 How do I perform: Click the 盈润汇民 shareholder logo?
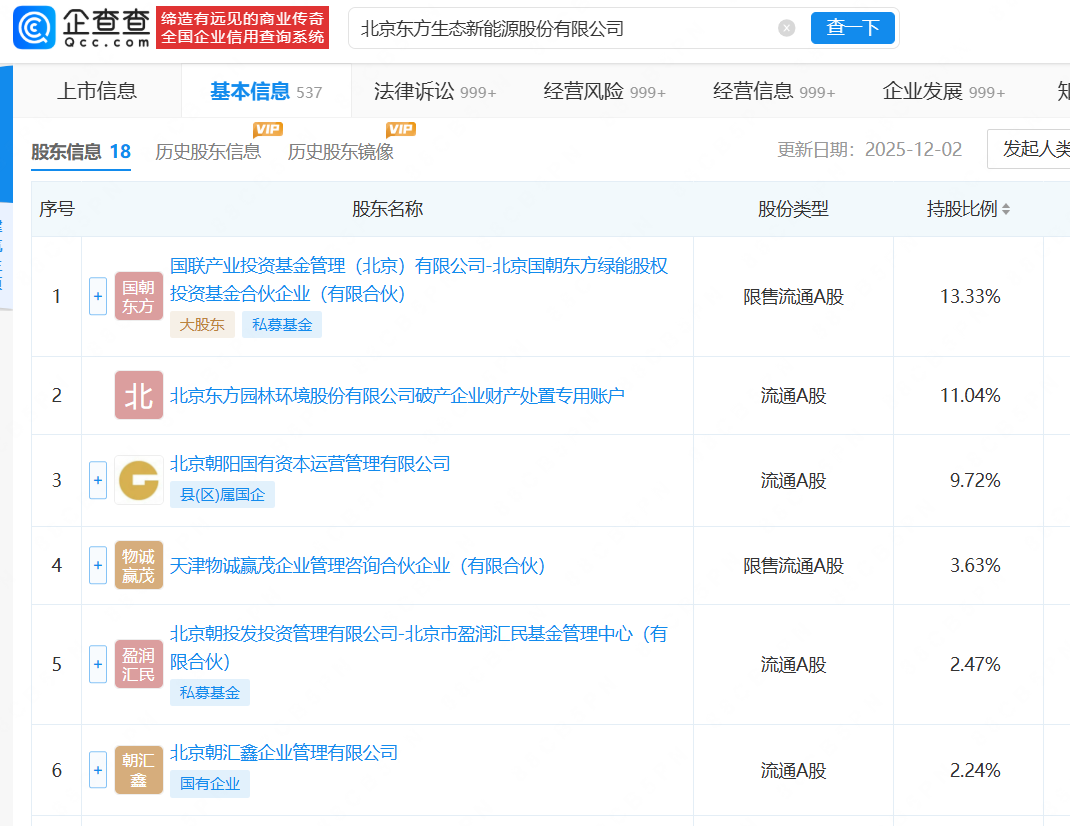pos(138,664)
